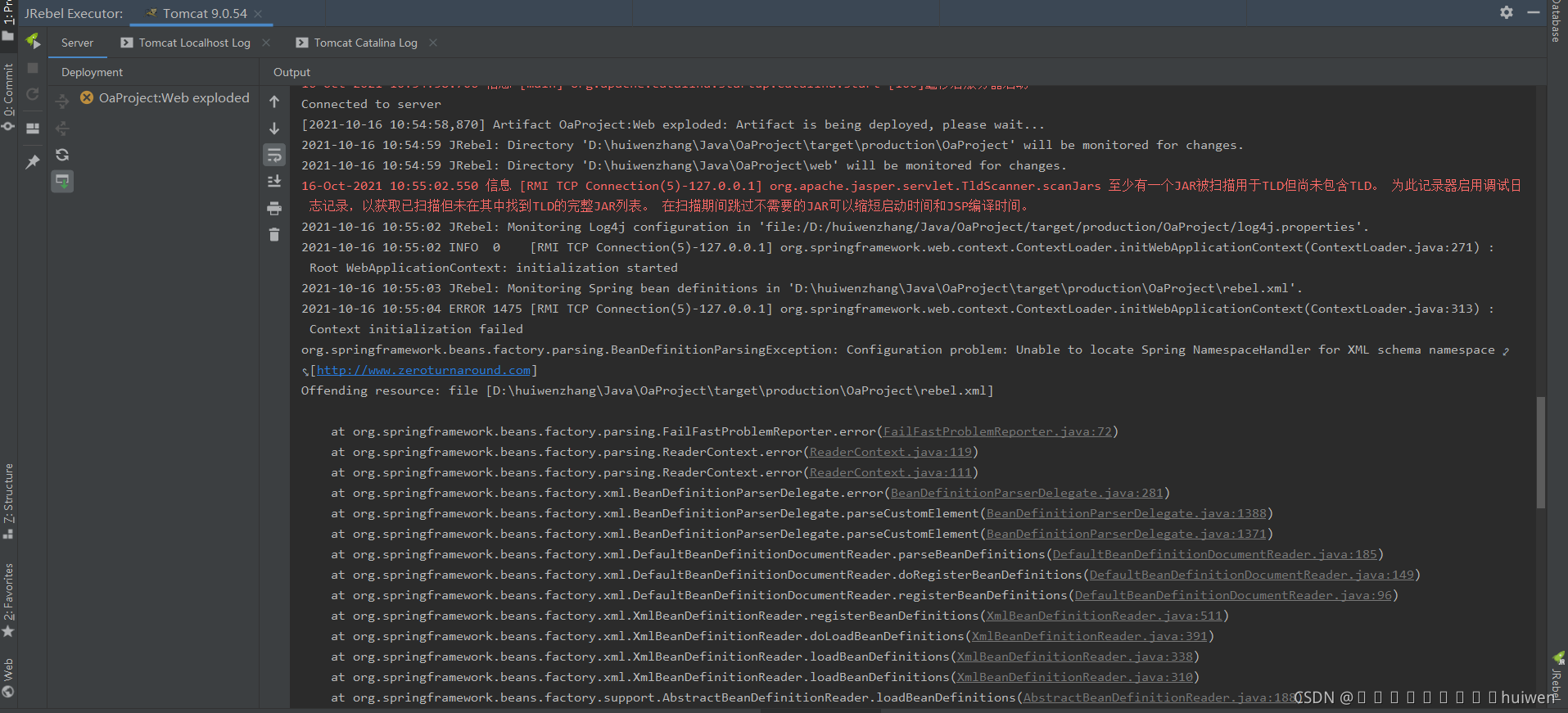Toggle soft-wrap in the output console
The image size is (1568, 713).
coord(274,155)
